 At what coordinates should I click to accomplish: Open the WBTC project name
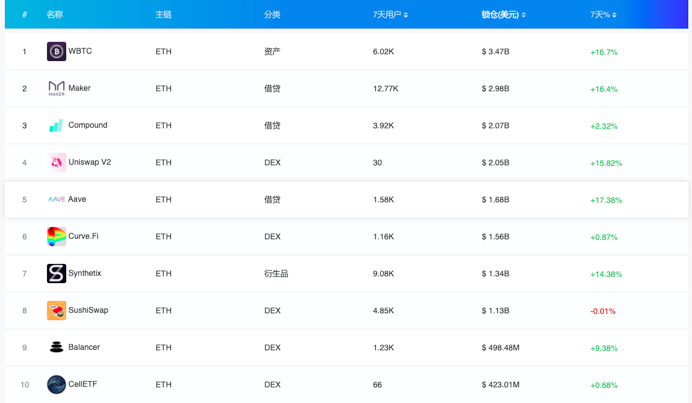tap(80, 51)
